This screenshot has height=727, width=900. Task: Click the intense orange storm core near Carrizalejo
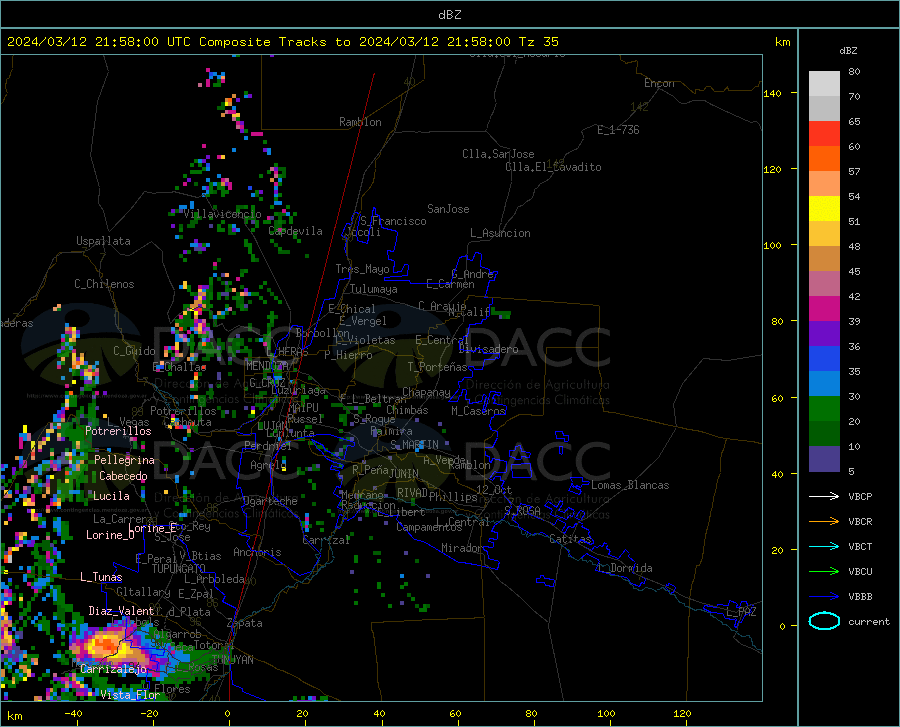point(104,644)
